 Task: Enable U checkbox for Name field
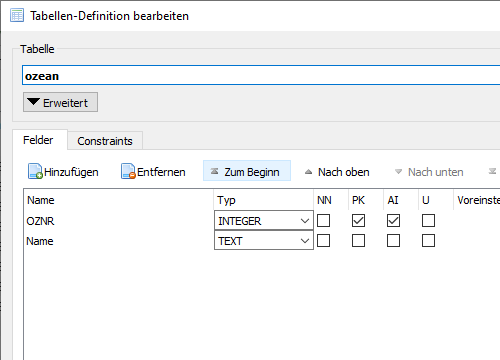[x=428, y=240]
